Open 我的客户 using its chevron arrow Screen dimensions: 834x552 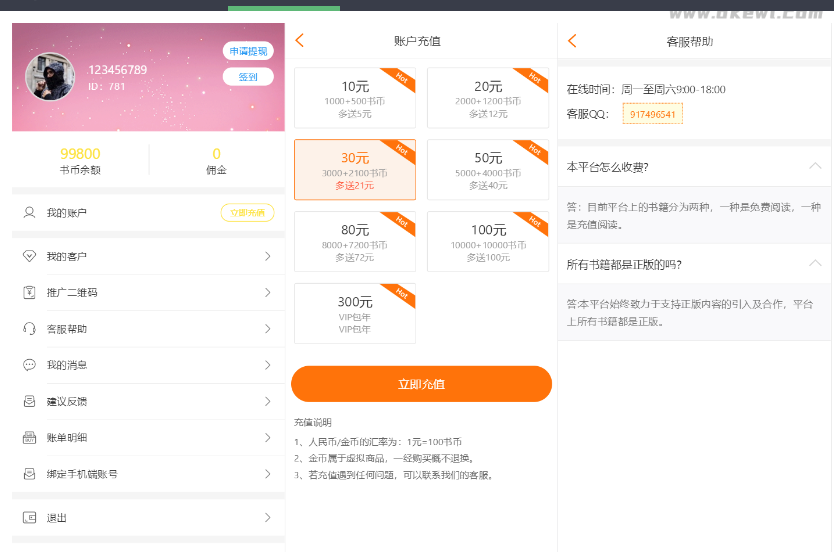268,256
